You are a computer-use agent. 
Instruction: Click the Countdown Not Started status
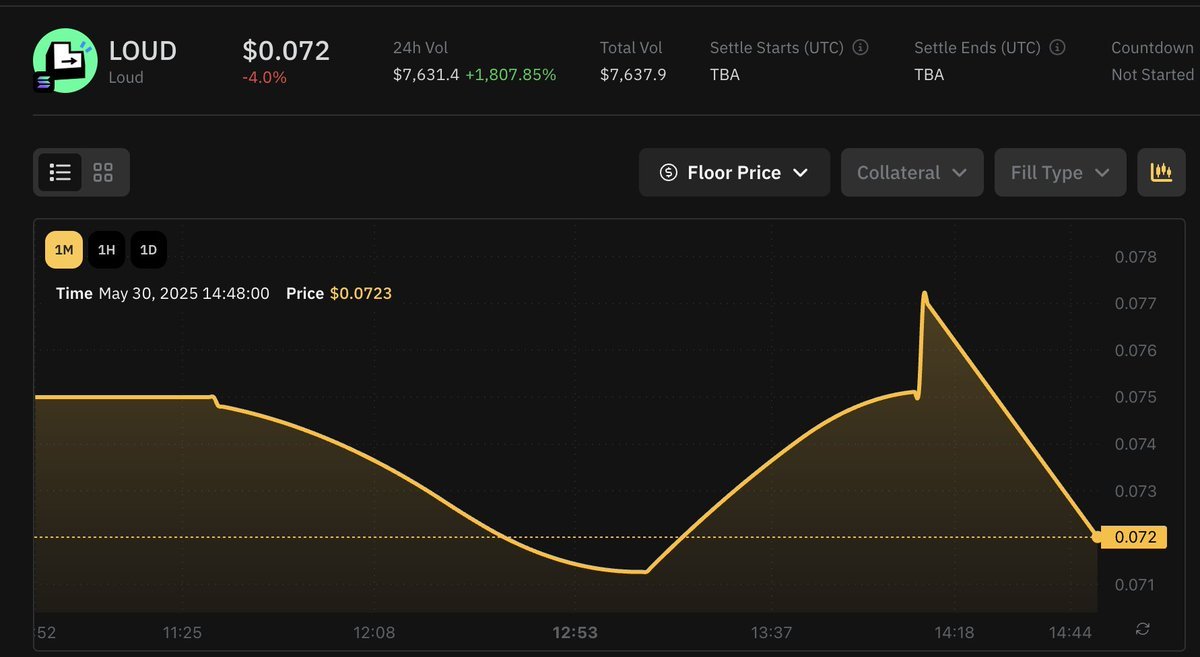pos(1152,60)
